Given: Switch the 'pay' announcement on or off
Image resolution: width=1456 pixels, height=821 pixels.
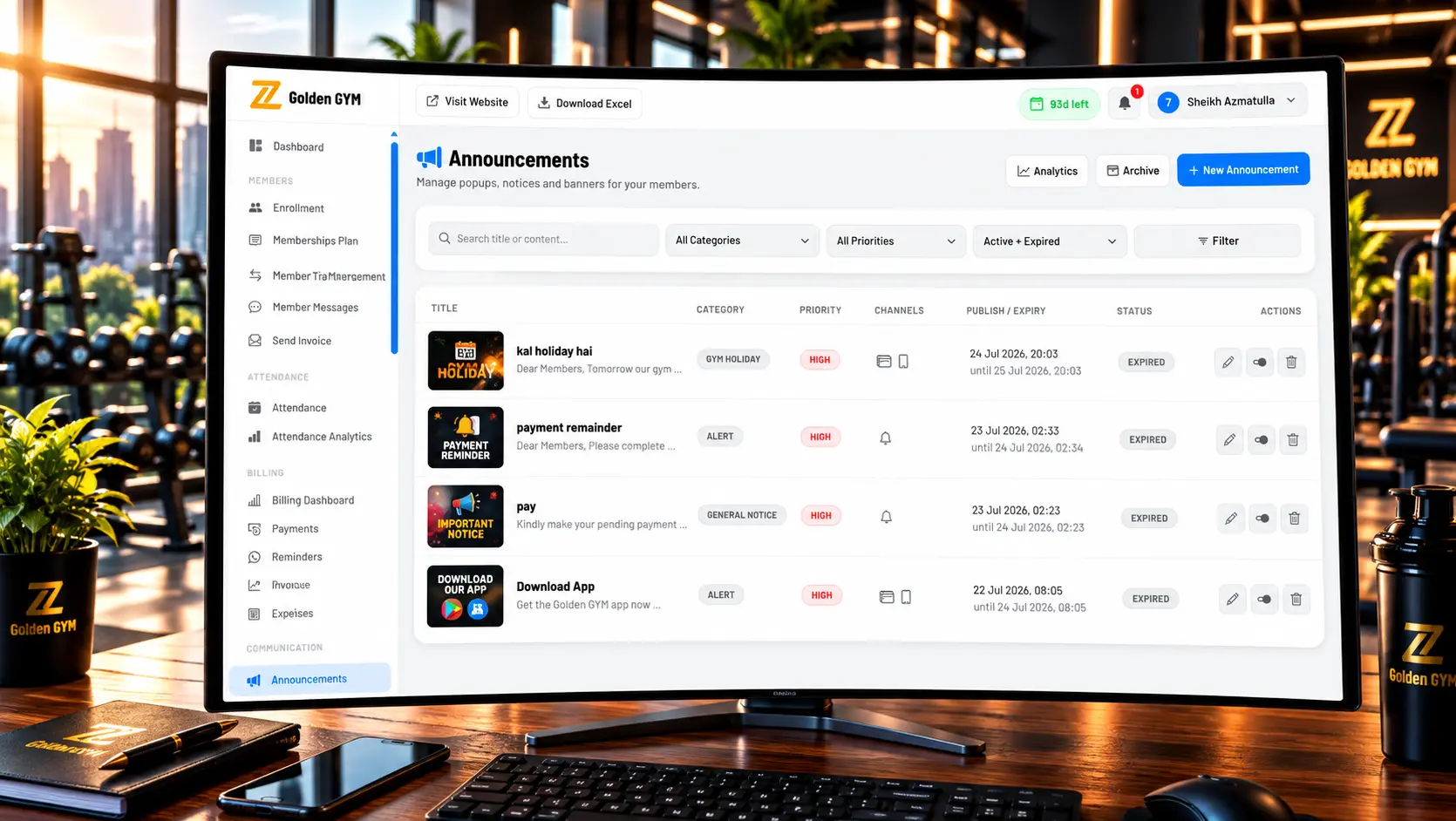Looking at the screenshot, I should [x=1262, y=519].
